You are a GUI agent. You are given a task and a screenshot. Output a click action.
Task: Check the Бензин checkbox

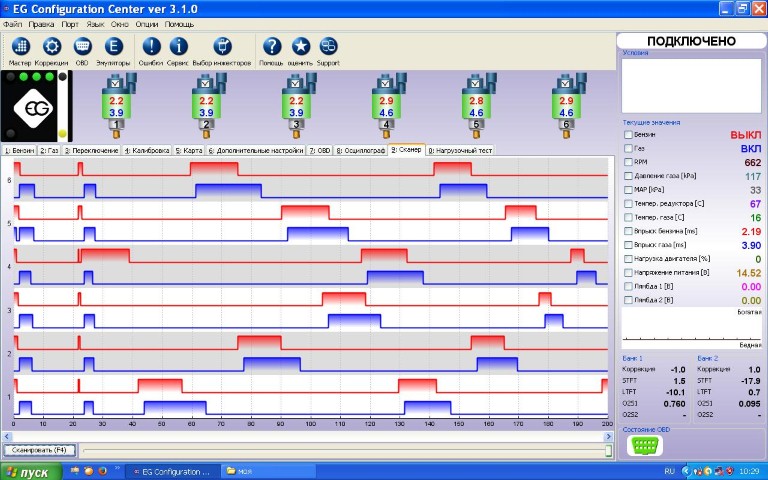tap(628, 134)
